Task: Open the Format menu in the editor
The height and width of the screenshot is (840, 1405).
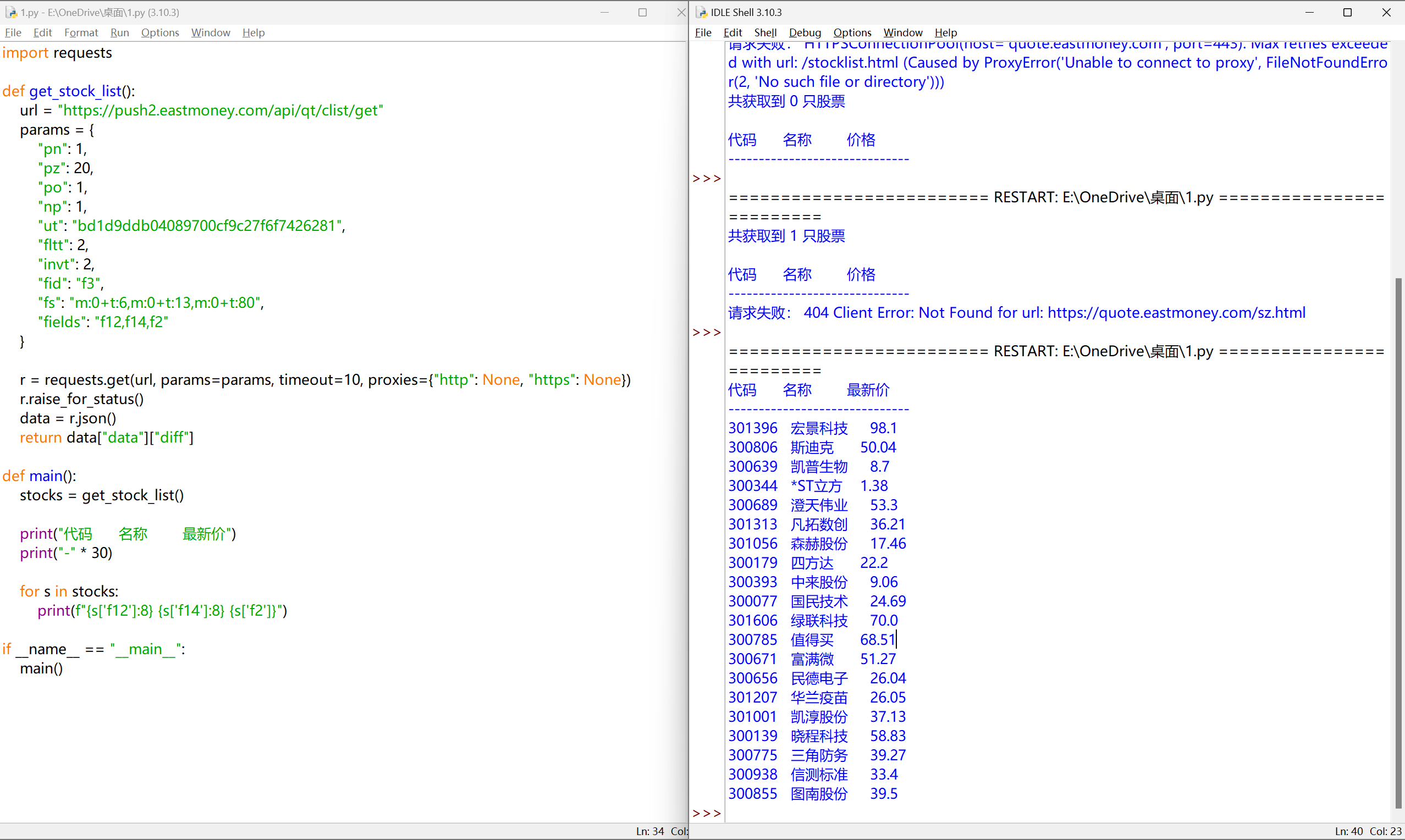Action: [81, 32]
